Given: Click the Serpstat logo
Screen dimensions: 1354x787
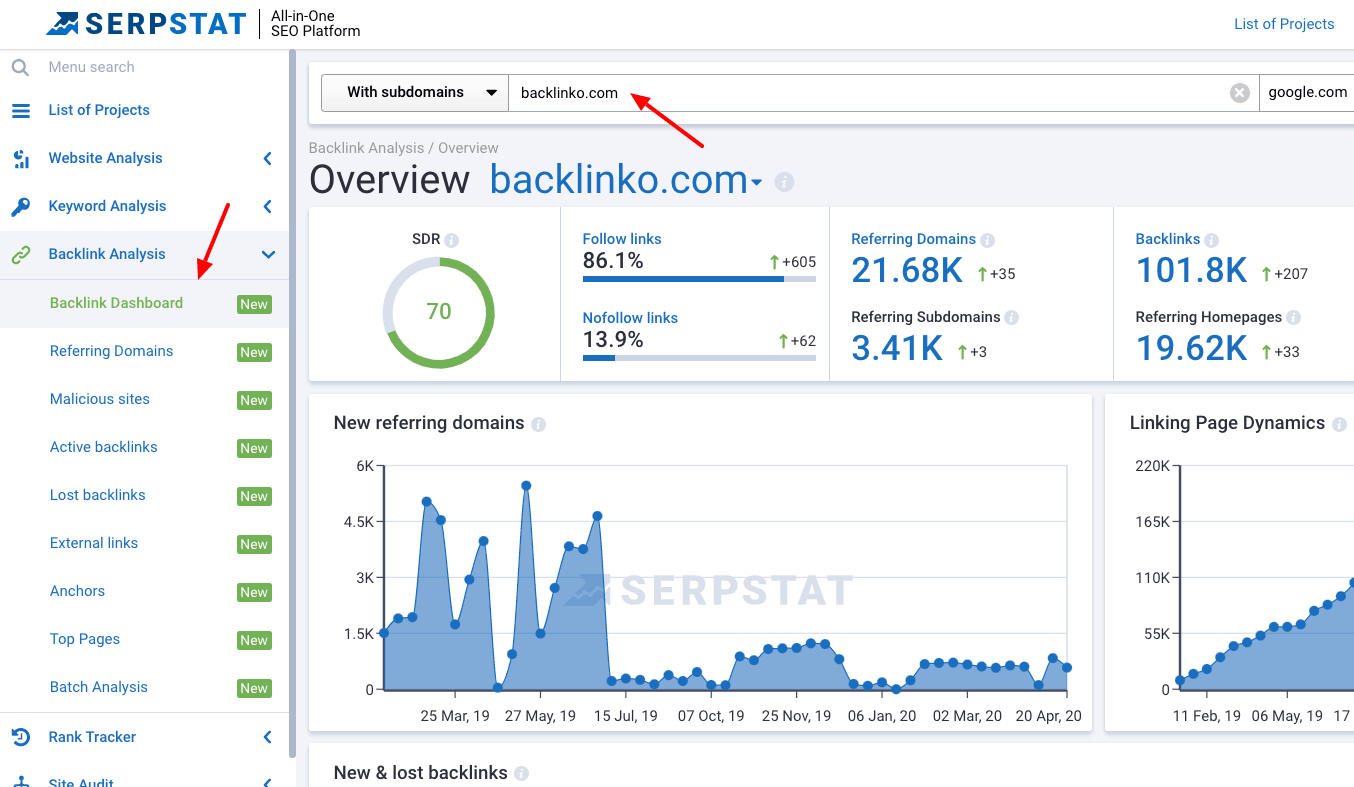Looking at the screenshot, I should point(146,24).
